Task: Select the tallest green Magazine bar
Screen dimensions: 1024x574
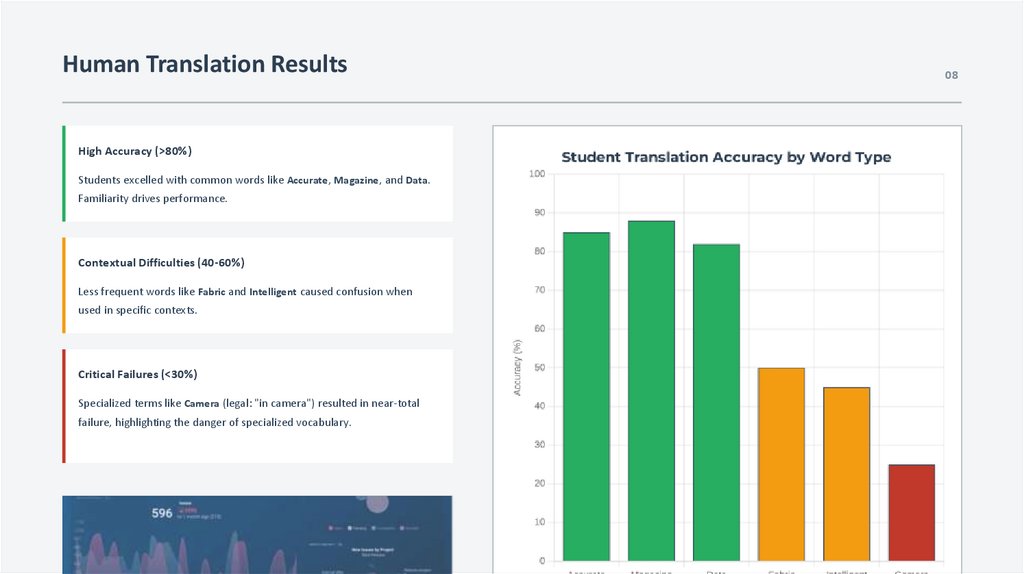Action: [651, 390]
